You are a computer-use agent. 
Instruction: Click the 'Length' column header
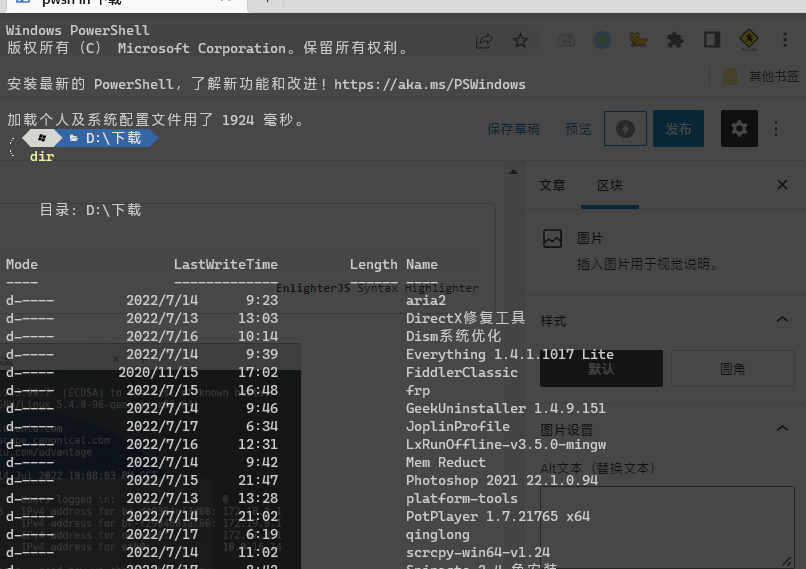pos(374,265)
